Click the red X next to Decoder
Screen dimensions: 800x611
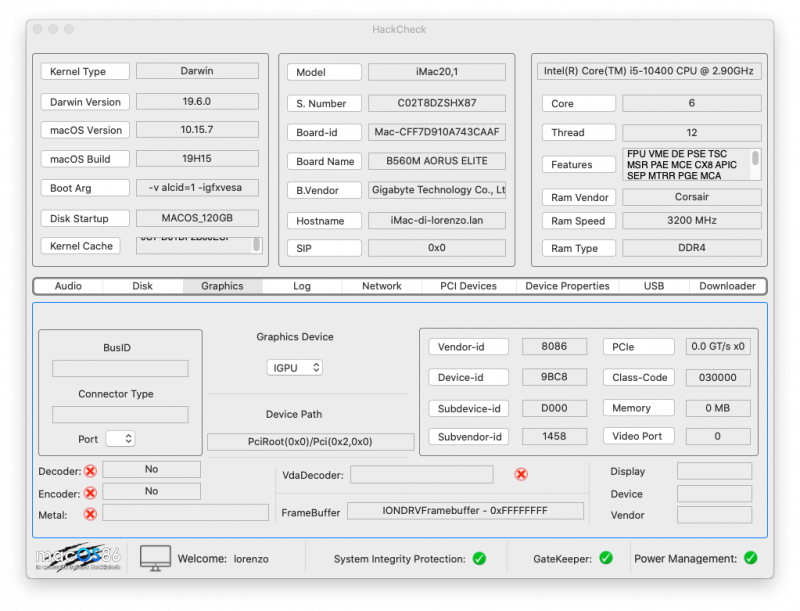(90, 471)
